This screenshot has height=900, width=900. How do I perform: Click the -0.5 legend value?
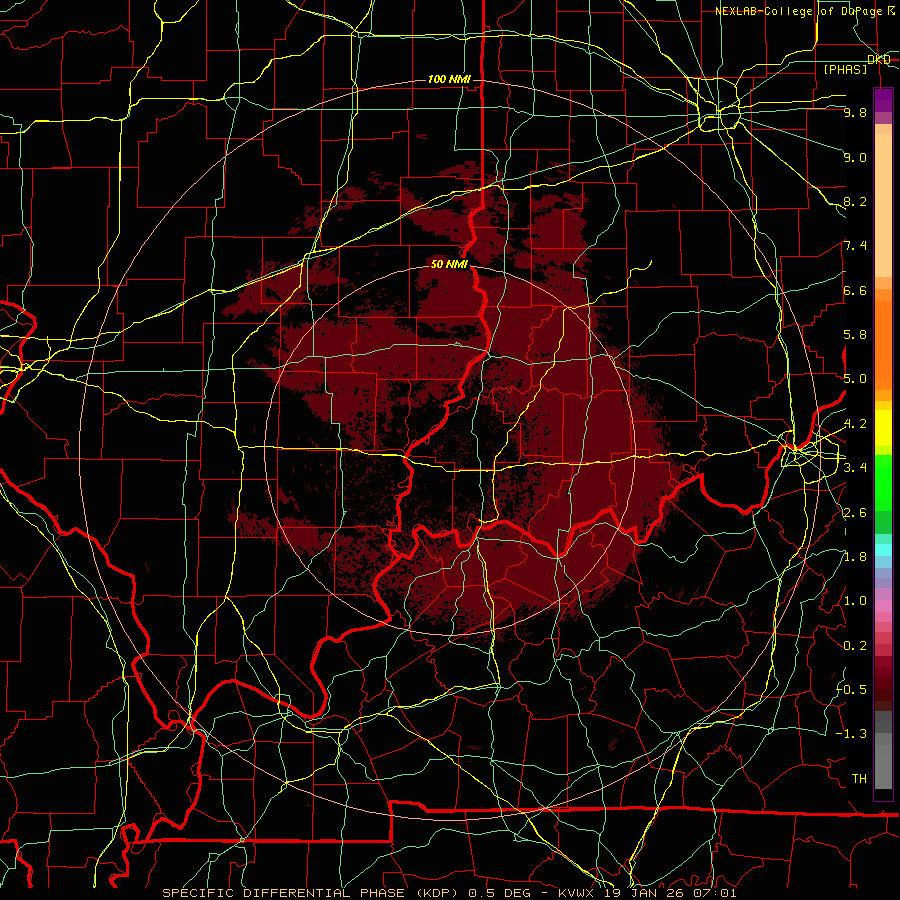point(851,689)
